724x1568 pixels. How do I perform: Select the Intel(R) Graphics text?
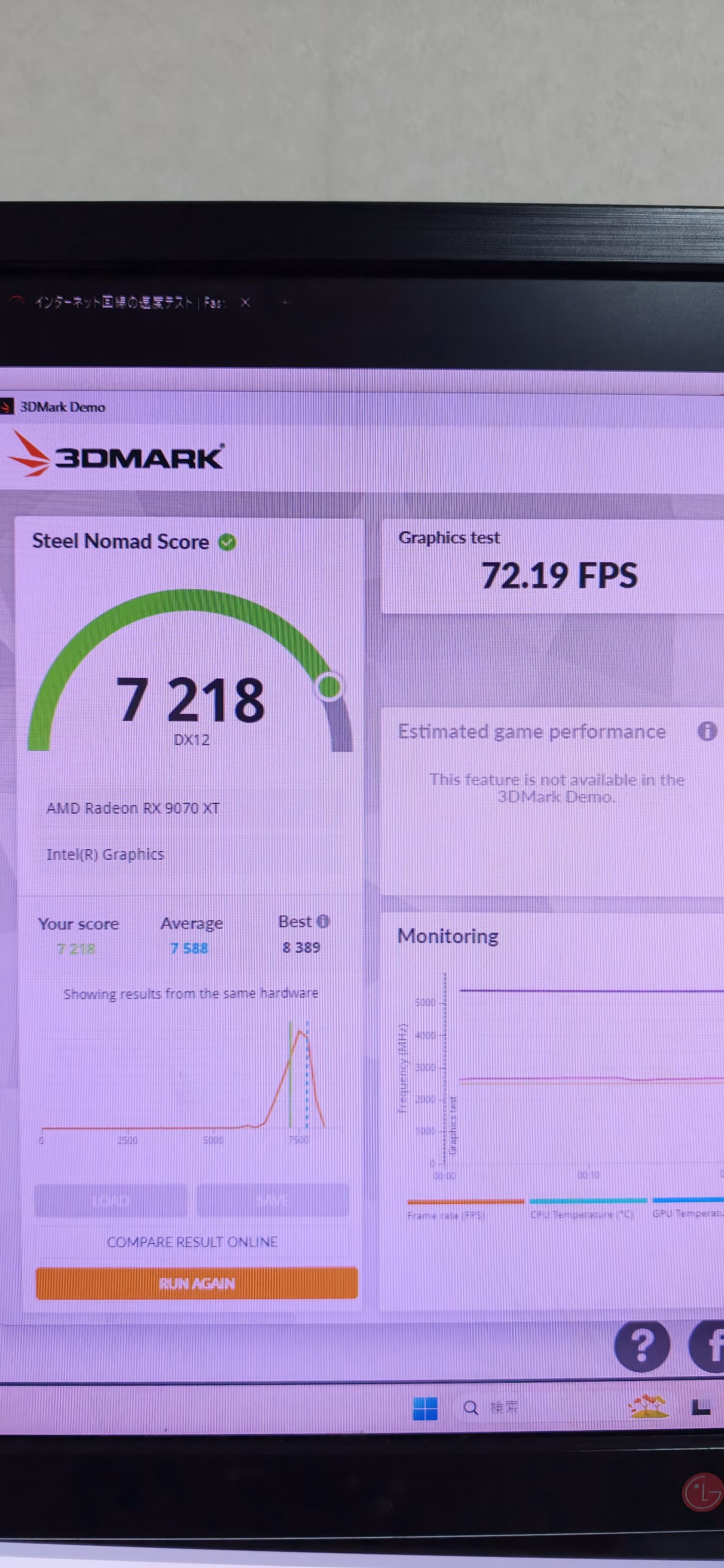point(105,854)
